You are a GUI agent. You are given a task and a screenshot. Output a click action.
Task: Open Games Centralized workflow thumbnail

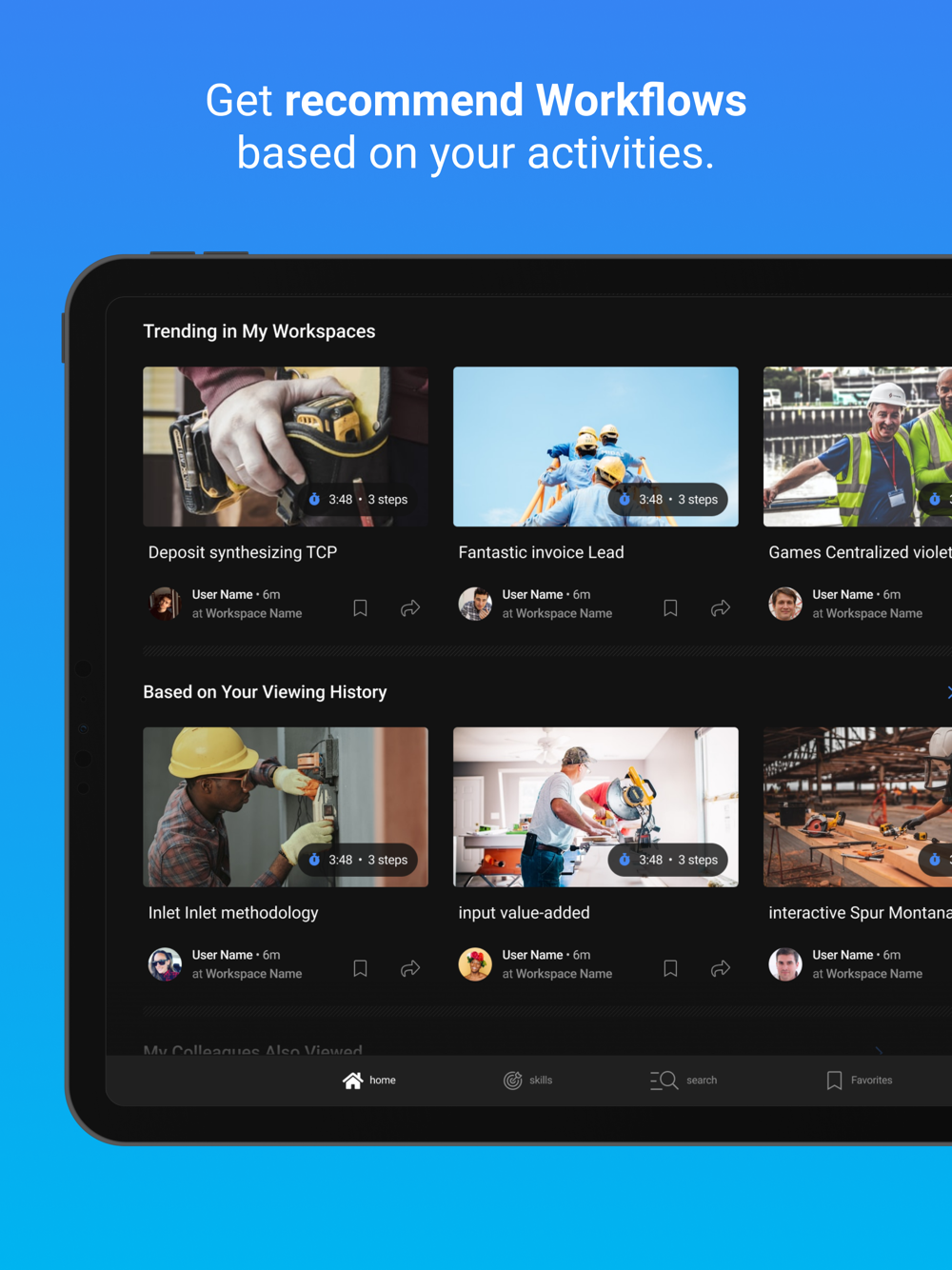pyautogui.click(x=858, y=446)
